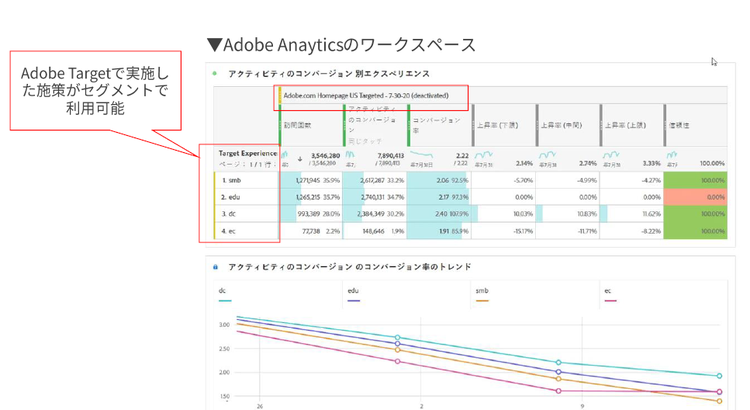Open the sparkline in the 上昇率 (中間) total cell
Viewport: 750px width, 410px height.
(x=548, y=155)
